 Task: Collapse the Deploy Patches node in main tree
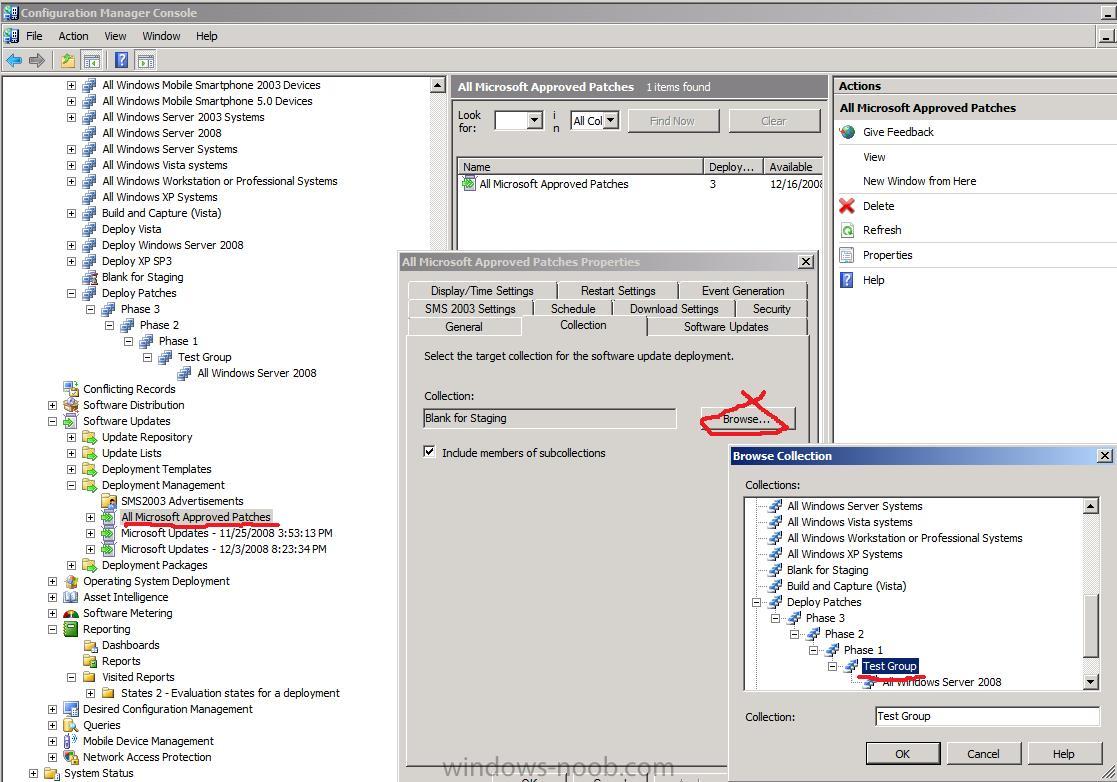pyautogui.click(x=71, y=293)
